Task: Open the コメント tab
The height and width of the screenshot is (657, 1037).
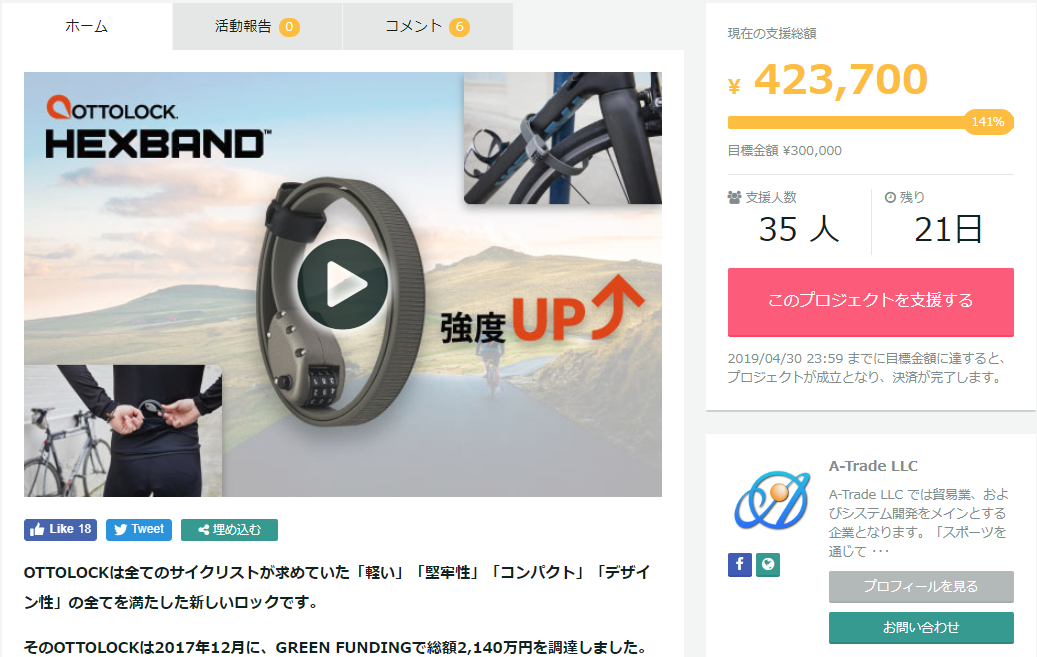Action: 428,26
